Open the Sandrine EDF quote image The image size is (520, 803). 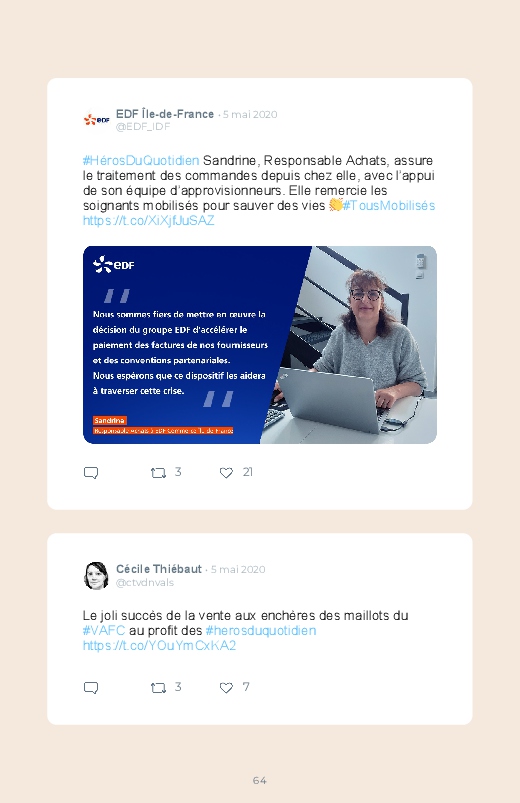tap(260, 345)
